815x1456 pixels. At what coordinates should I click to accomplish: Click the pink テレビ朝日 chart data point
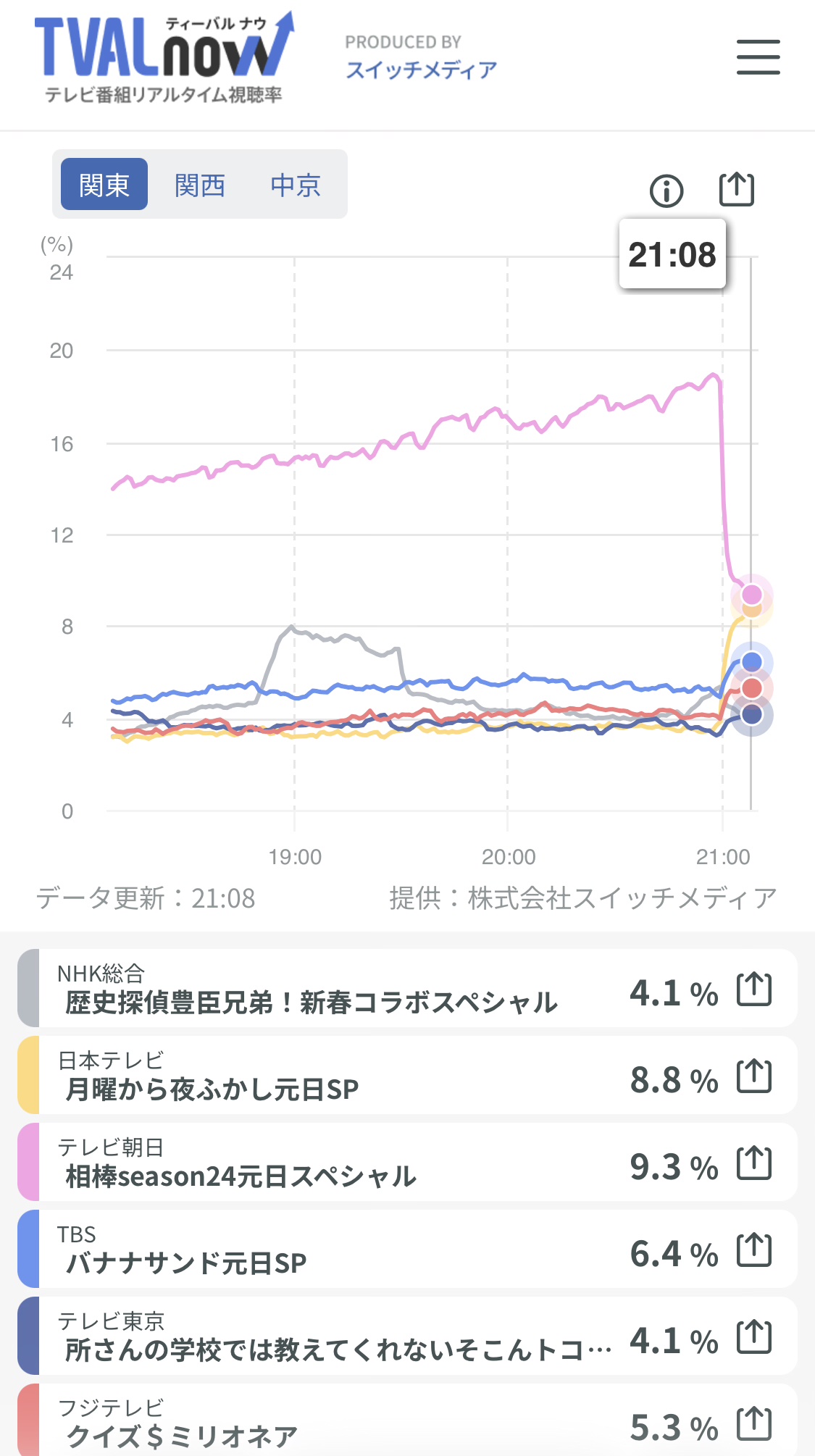point(752,595)
